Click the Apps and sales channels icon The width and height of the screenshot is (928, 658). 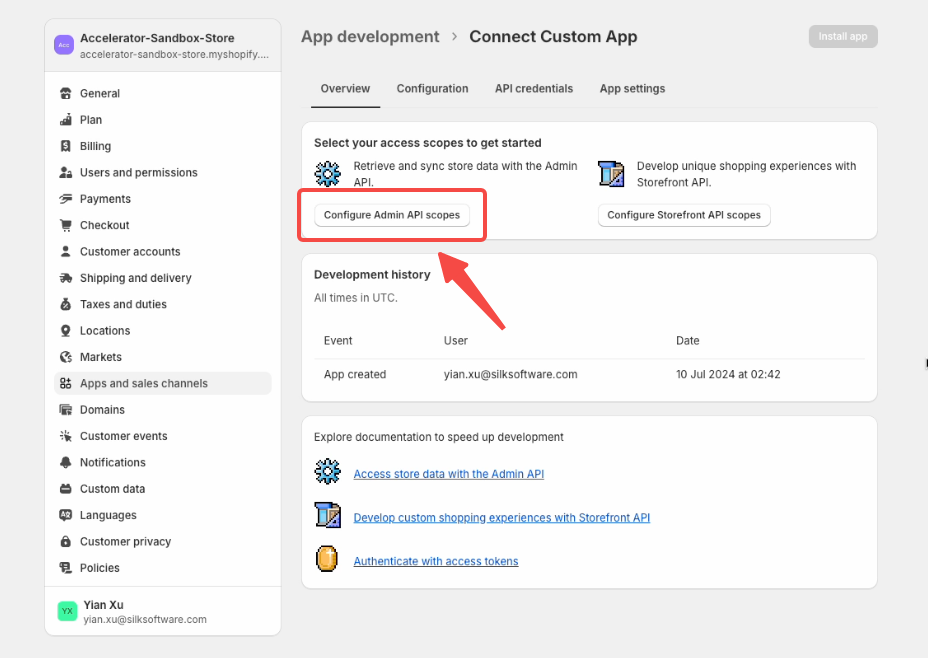point(66,383)
